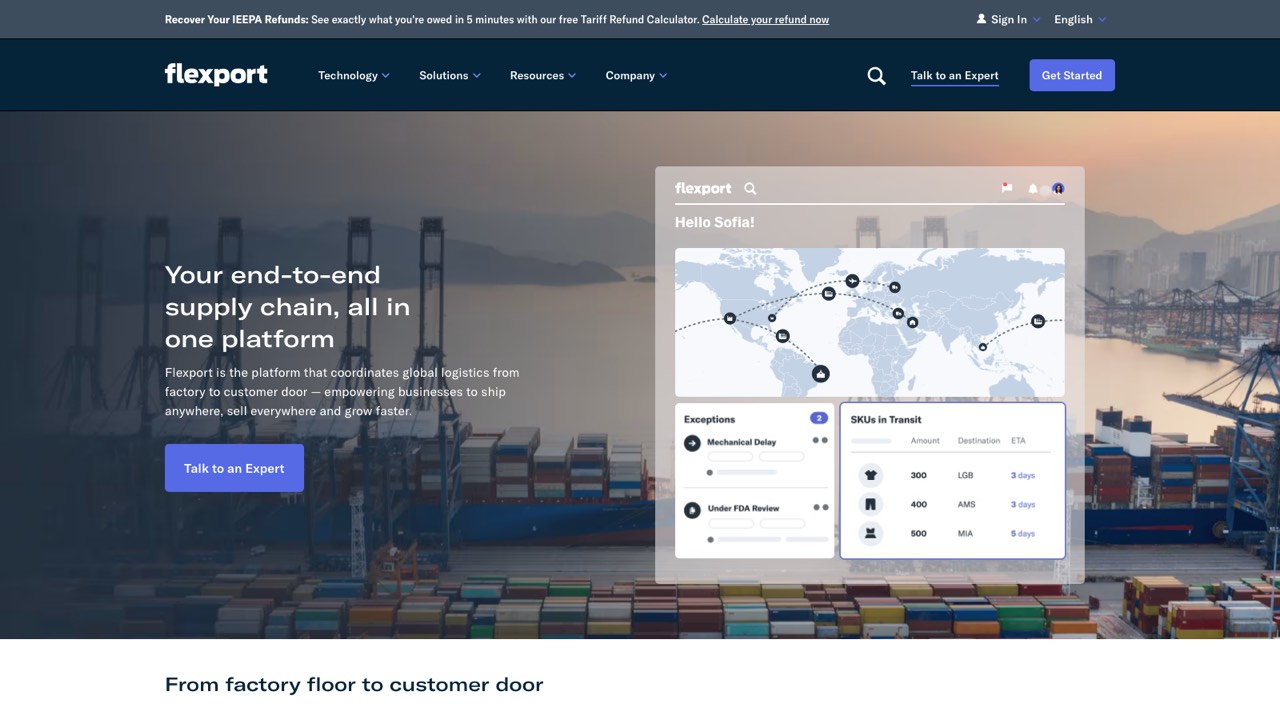This screenshot has width=1280, height=720.
Task: Click the Mechanical Delay label
Action: pos(742,442)
